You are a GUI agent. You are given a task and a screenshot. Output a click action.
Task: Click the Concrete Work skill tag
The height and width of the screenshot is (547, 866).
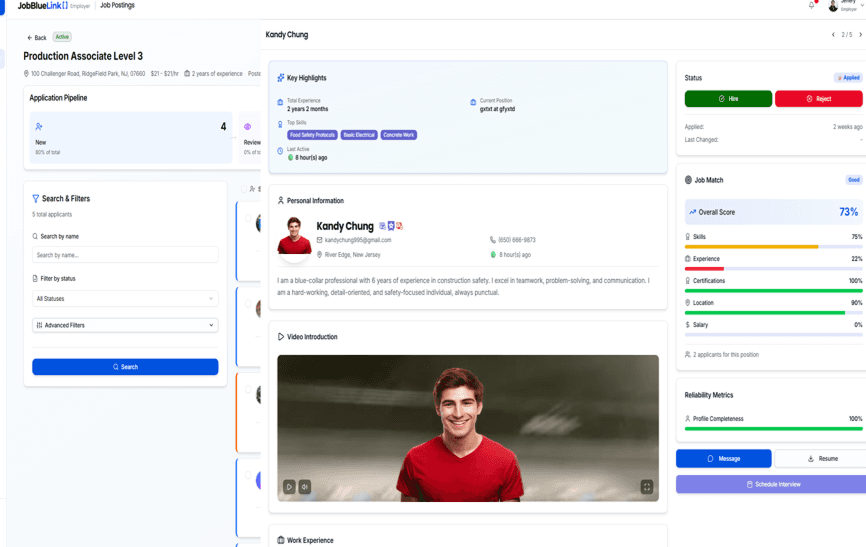399,135
